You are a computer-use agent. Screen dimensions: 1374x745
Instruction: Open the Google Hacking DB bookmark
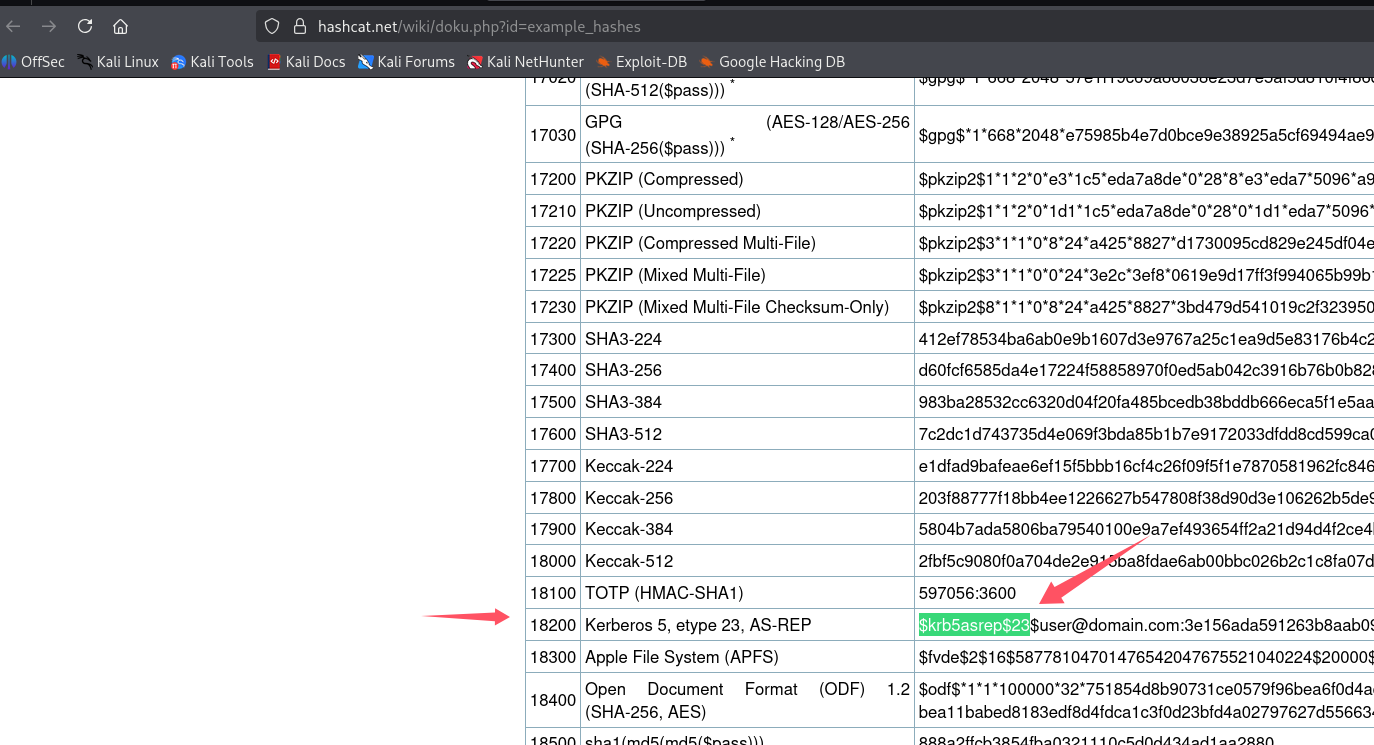[x=773, y=62]
